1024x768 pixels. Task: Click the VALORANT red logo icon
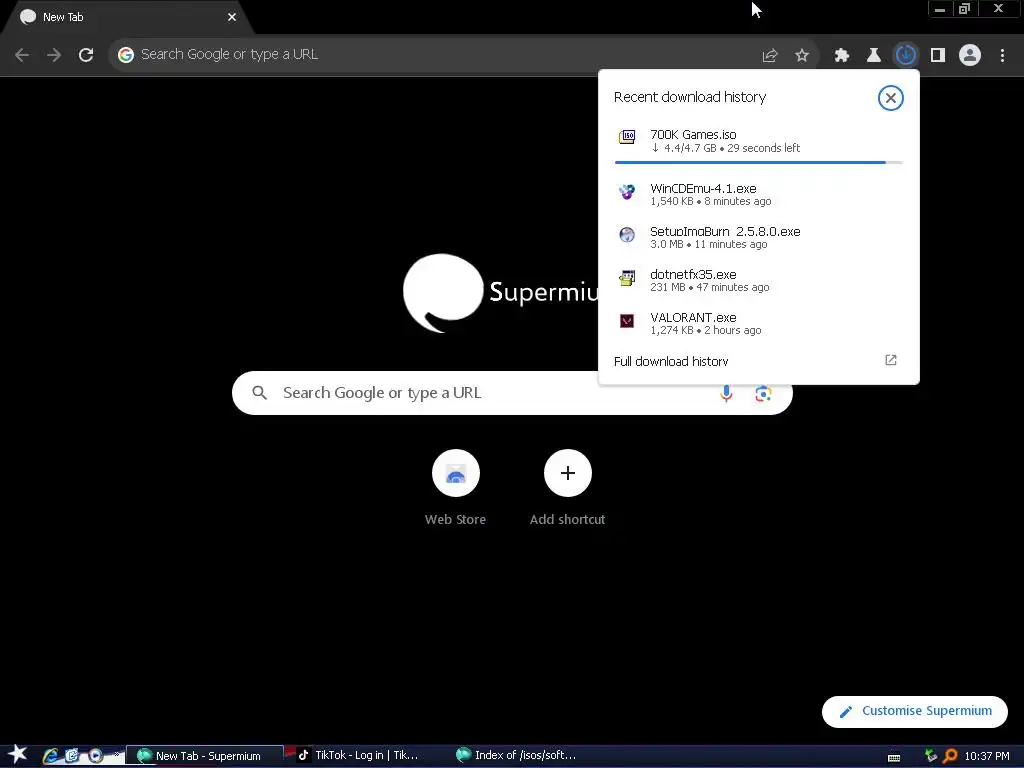[627, 321]
